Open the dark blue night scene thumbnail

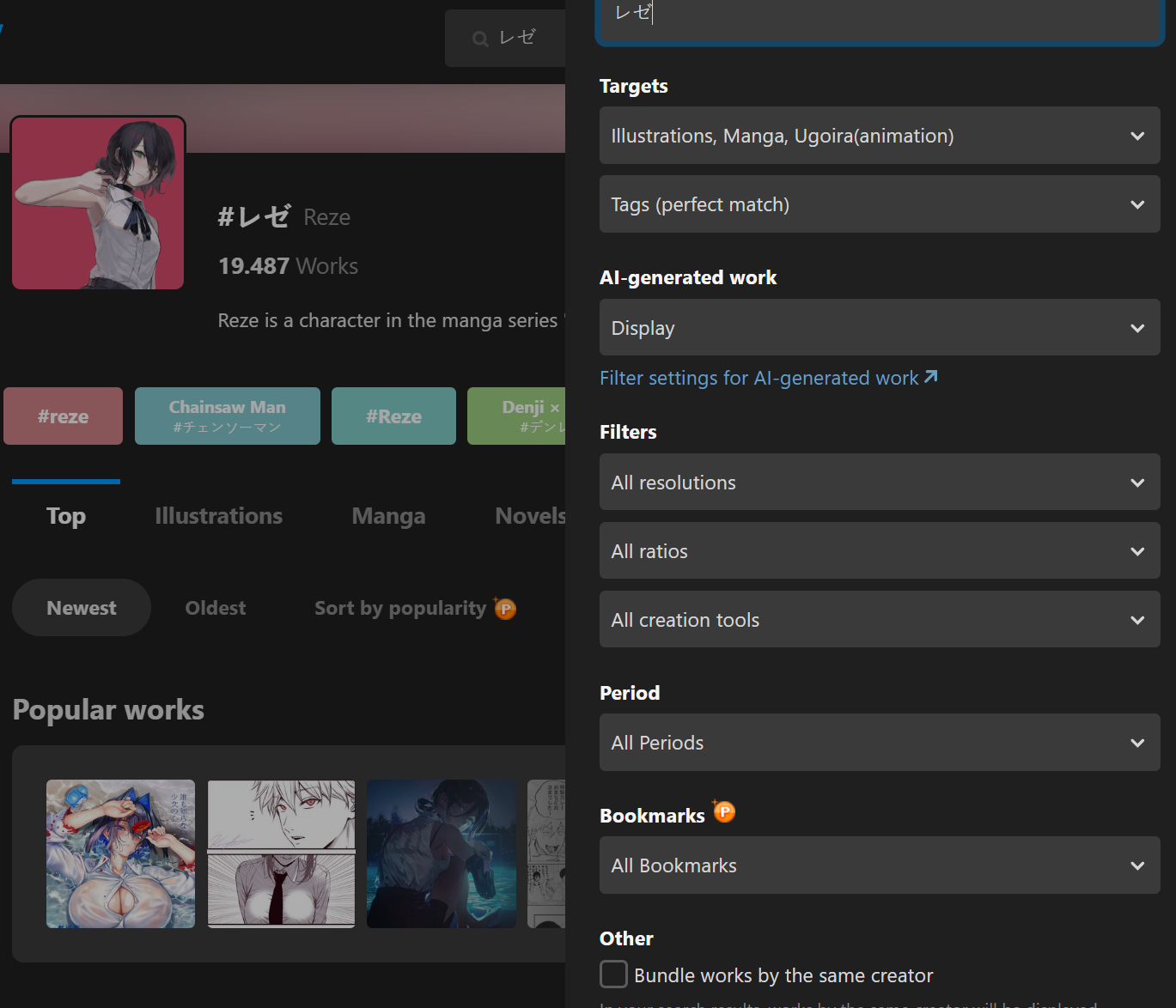(x=442, y=853)
